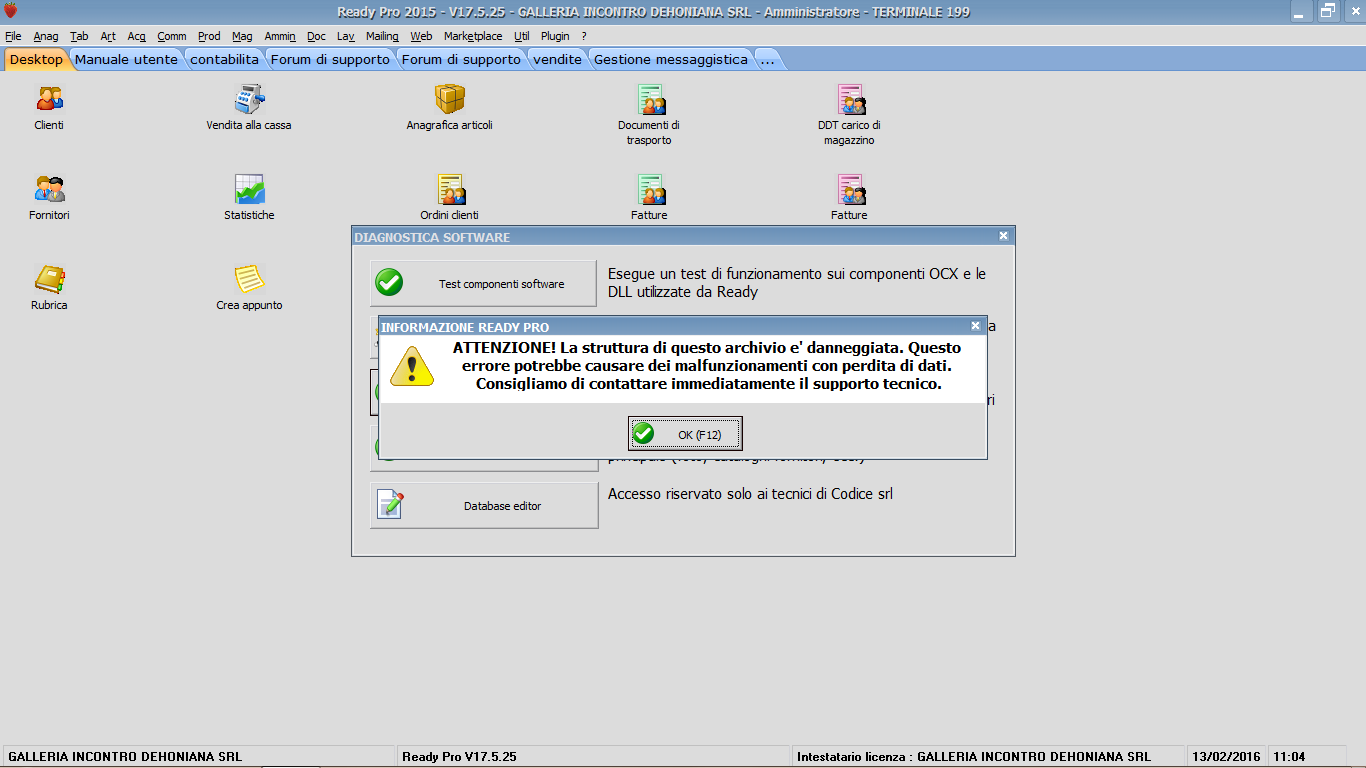Viewport: 1366px width, 768px height.
Task: Click status bar time 11:04
Action: click(x=1290, y=757)
